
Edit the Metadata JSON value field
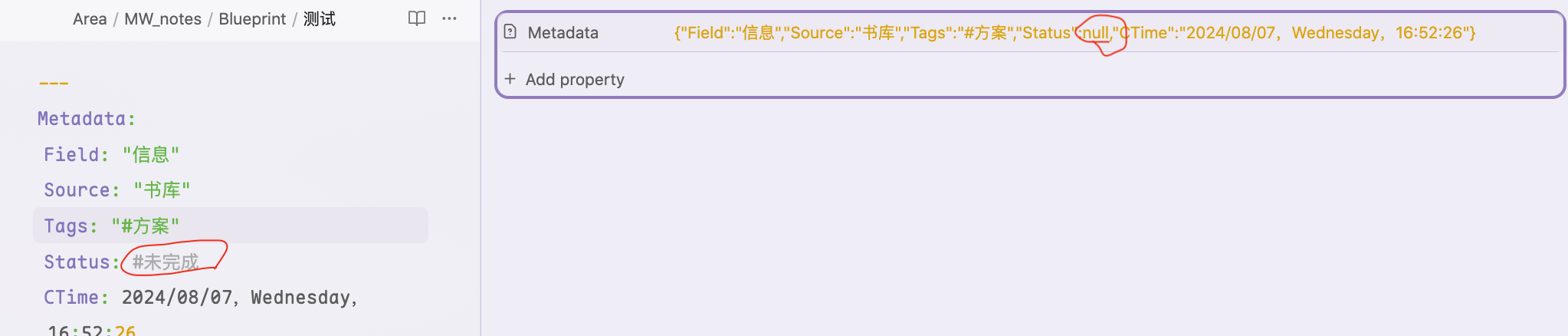pos(1074,33)
